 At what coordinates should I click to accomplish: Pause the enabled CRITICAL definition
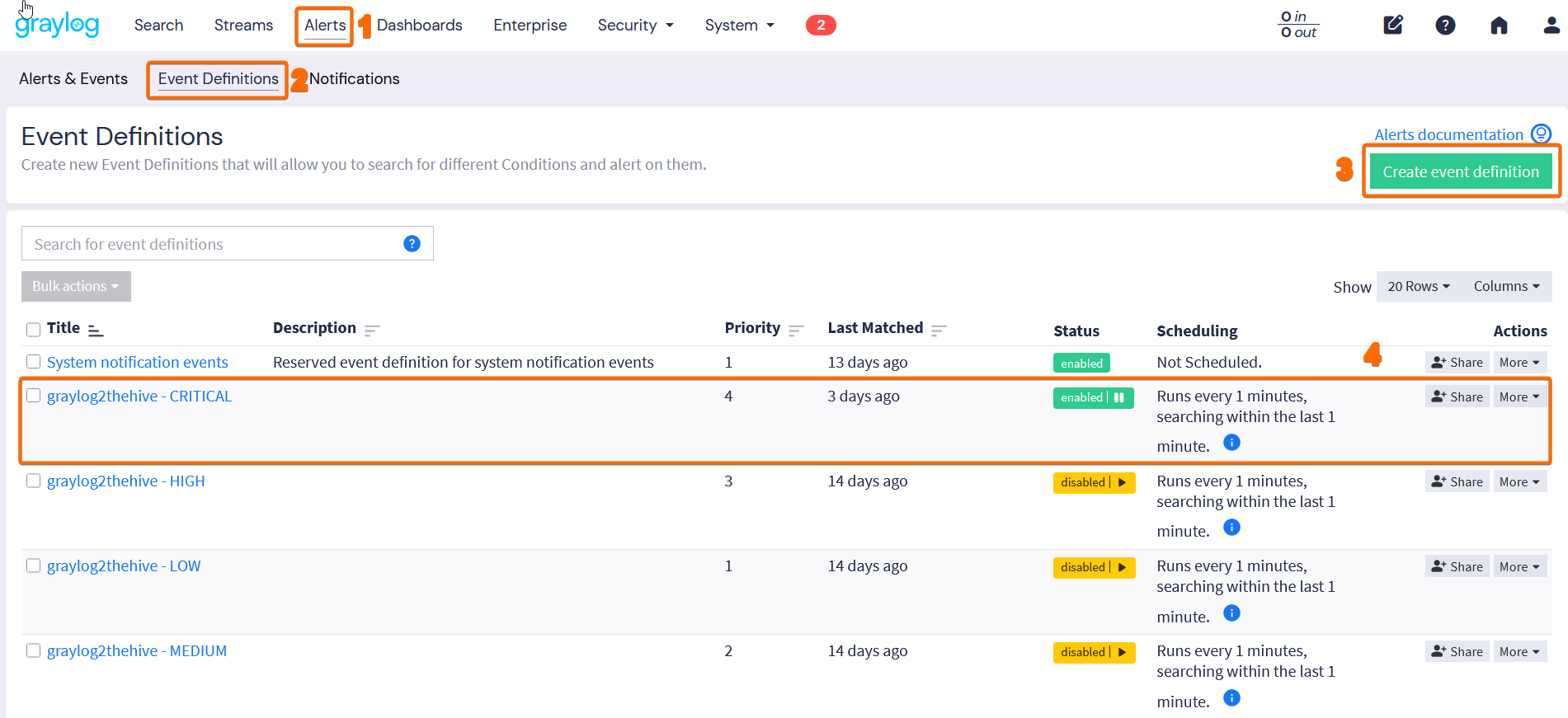pyautogui.click(x=1119, y=397)
